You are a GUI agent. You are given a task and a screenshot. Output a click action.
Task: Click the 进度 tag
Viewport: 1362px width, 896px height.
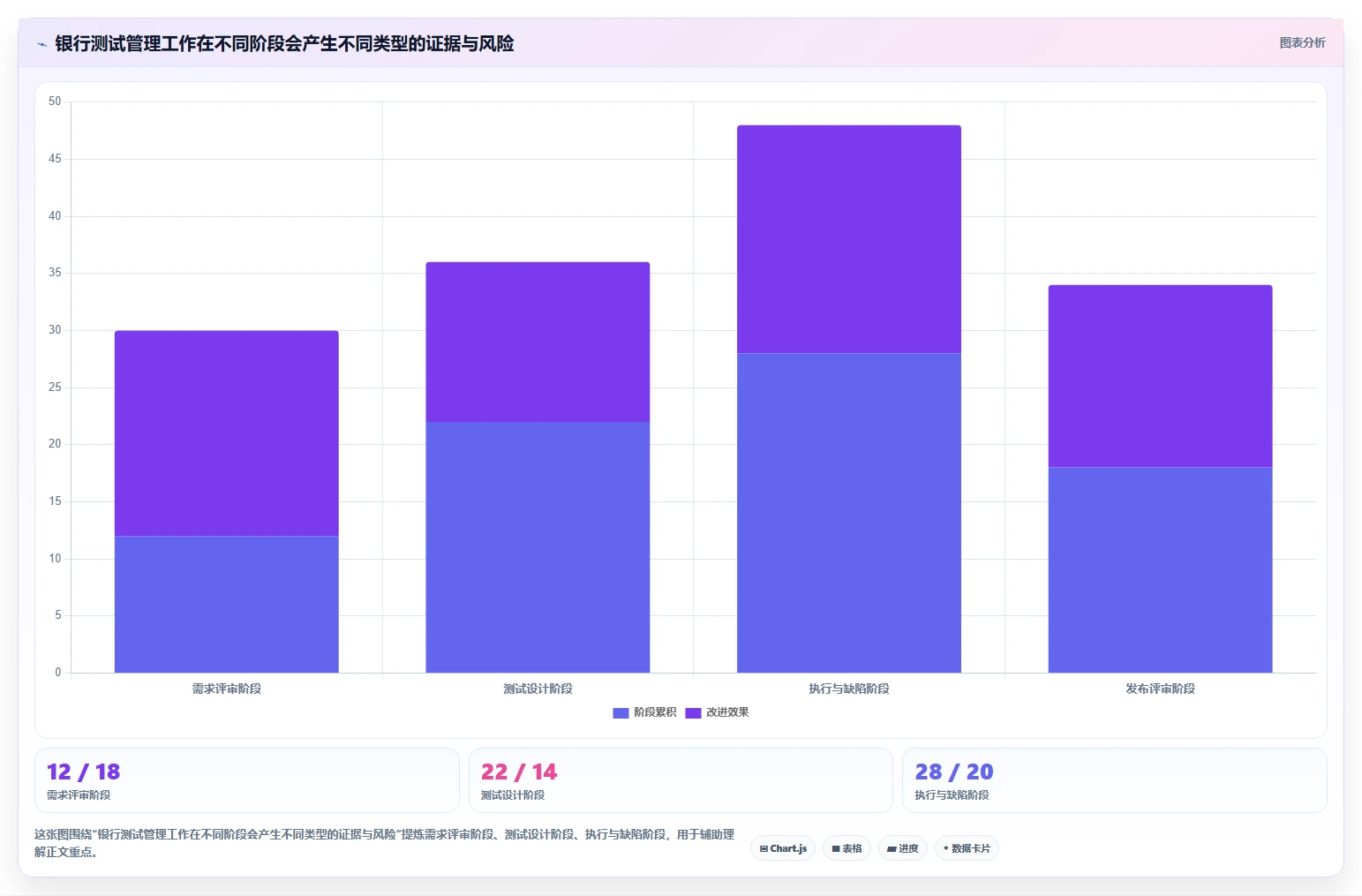pos(902,848)
